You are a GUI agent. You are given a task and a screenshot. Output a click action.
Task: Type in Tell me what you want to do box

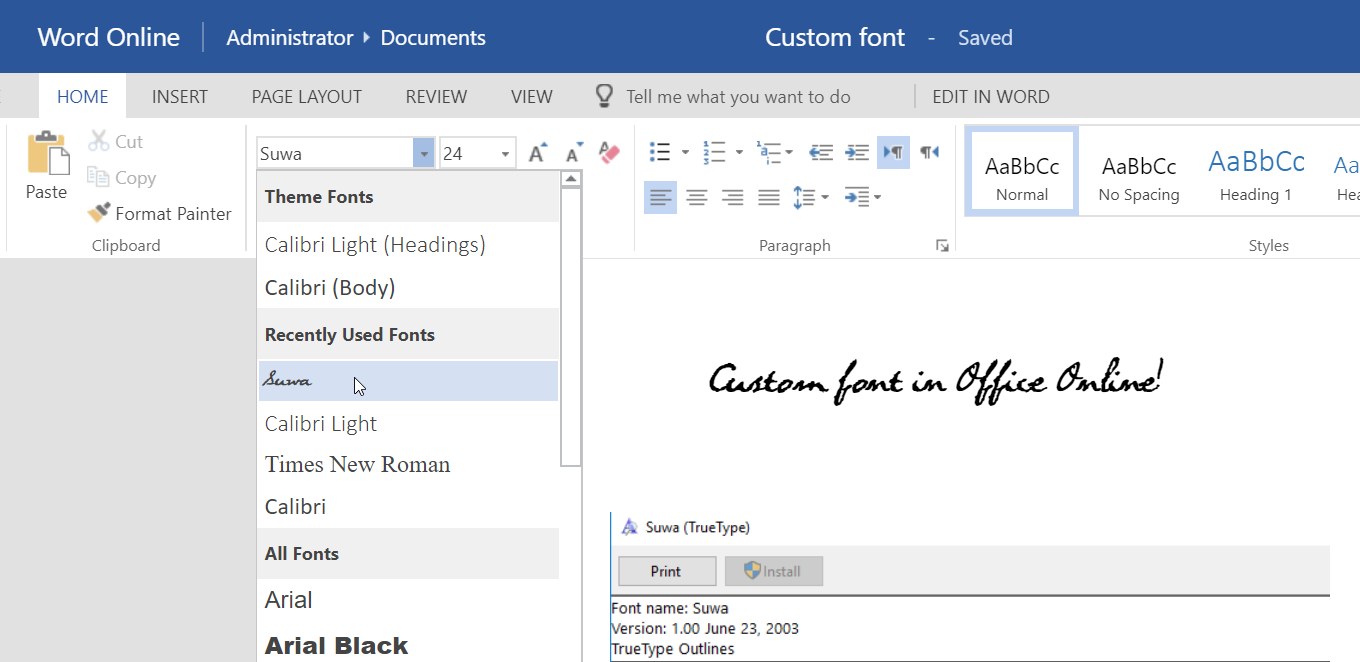(738, 97)
